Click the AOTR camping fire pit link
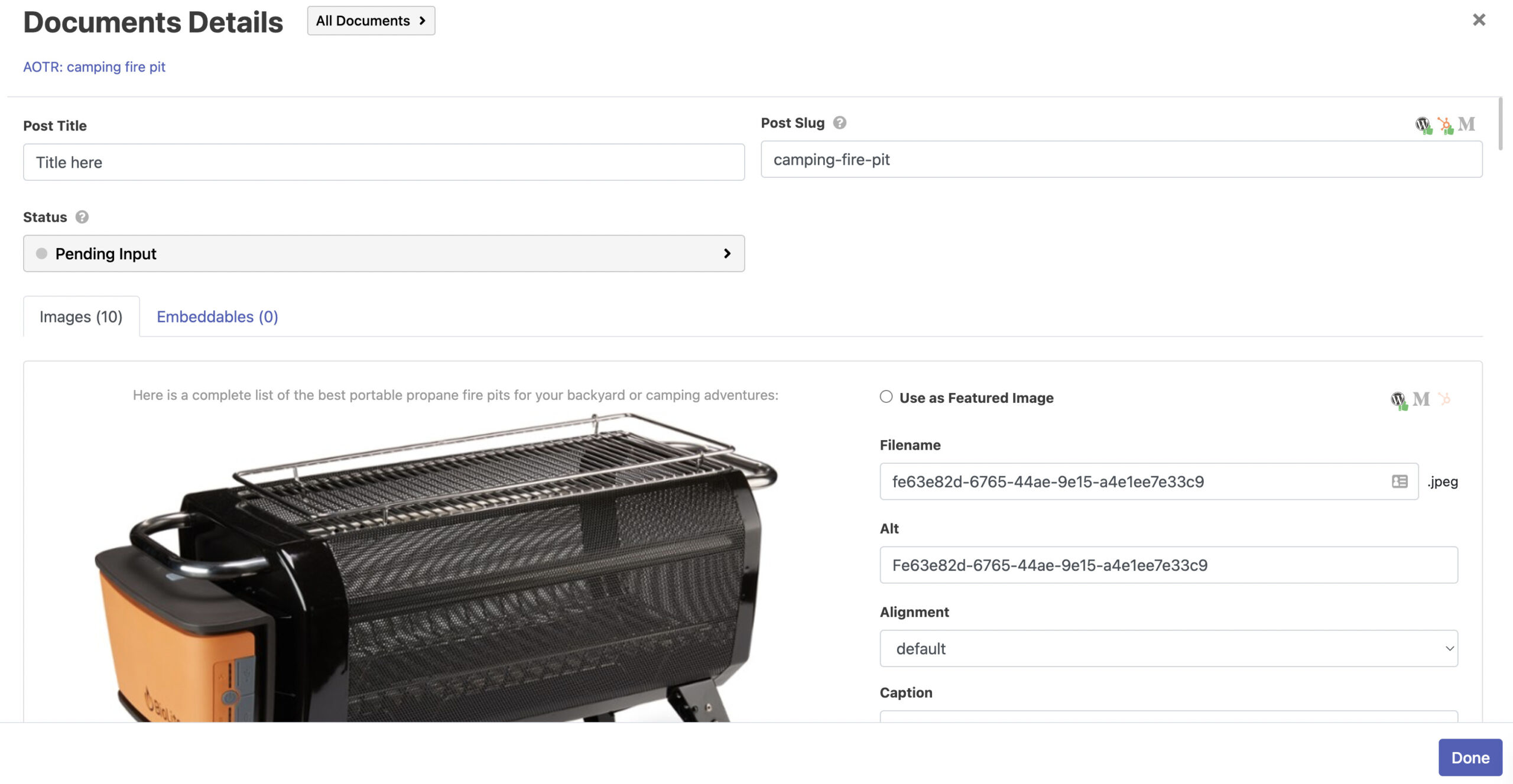 tap(94, 66)
